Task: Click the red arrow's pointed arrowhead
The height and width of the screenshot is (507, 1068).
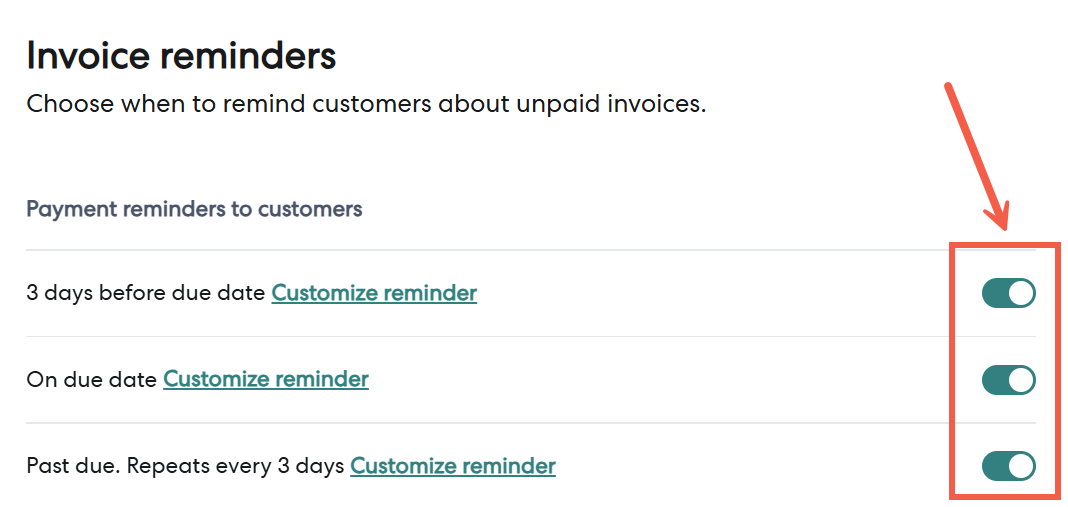Action: (1003, 222)
